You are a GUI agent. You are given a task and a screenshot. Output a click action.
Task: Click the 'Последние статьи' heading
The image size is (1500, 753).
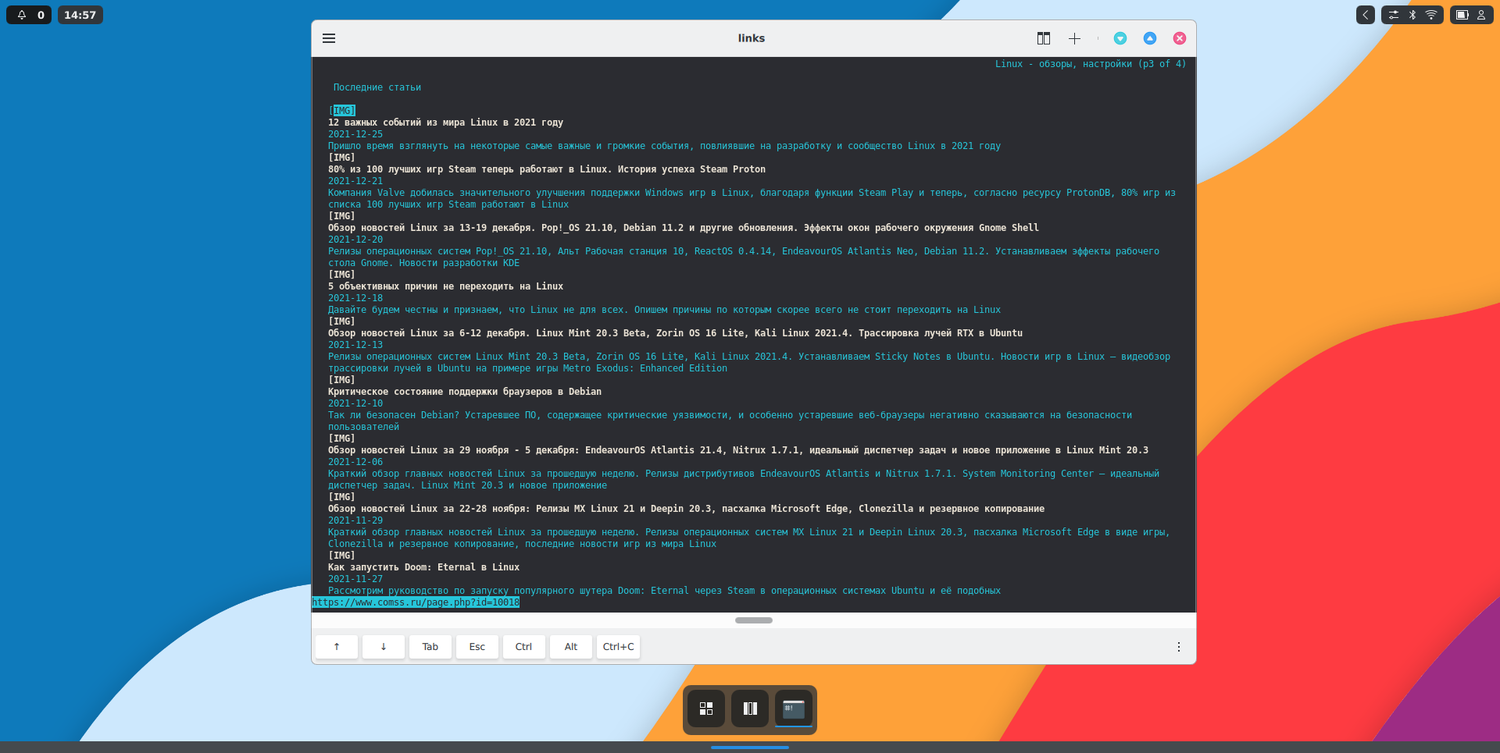377,87
